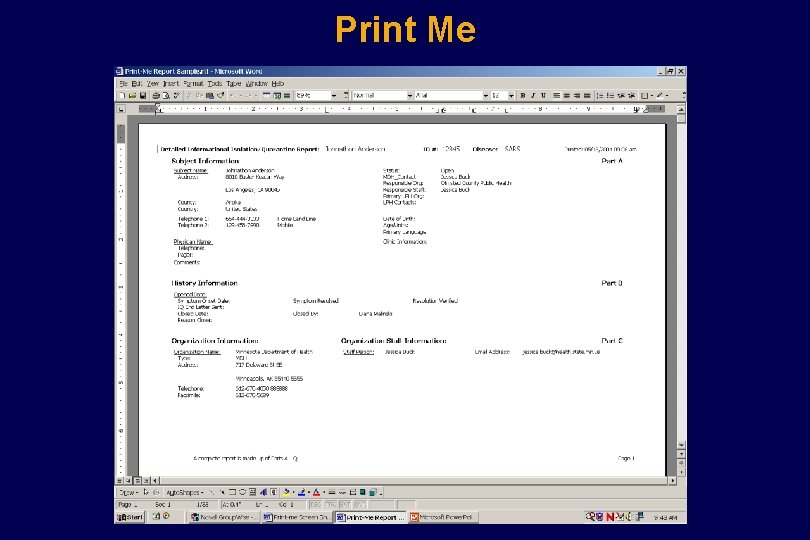Expand the Outside Border dropdown arrow

(x=652, y=96)
